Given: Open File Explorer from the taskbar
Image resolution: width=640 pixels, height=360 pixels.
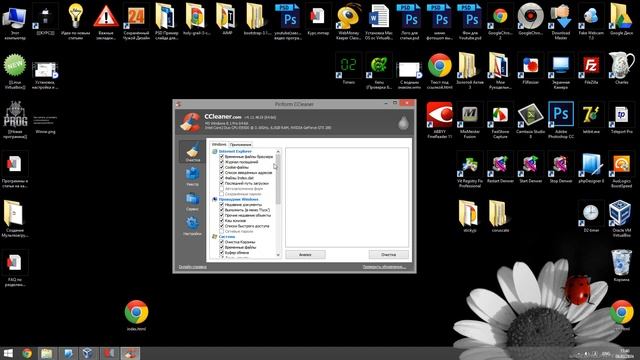Looking at the screenshot, I should pos(47,353).
